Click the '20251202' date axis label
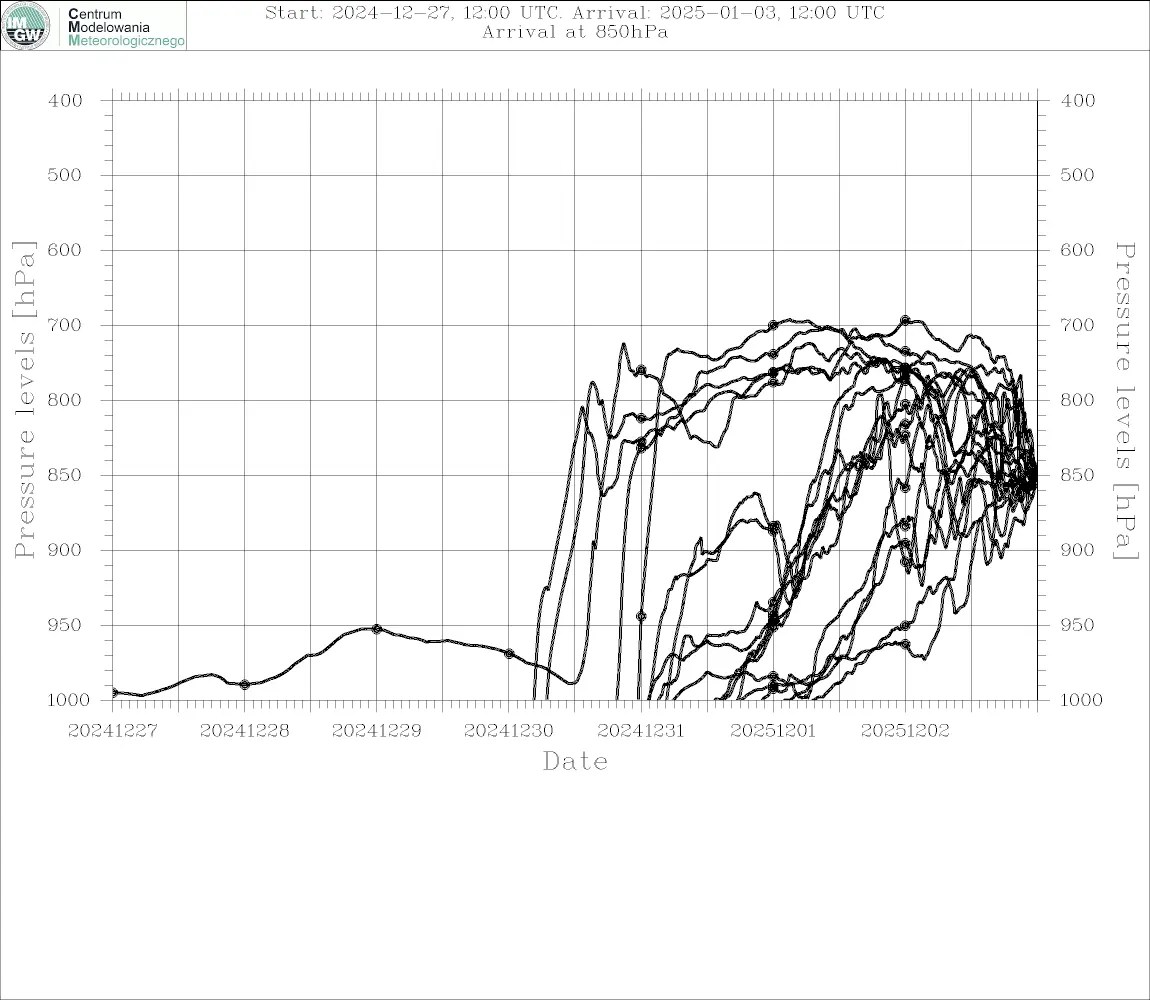Screen dimensions: 1150x1000 click(905, 731)
